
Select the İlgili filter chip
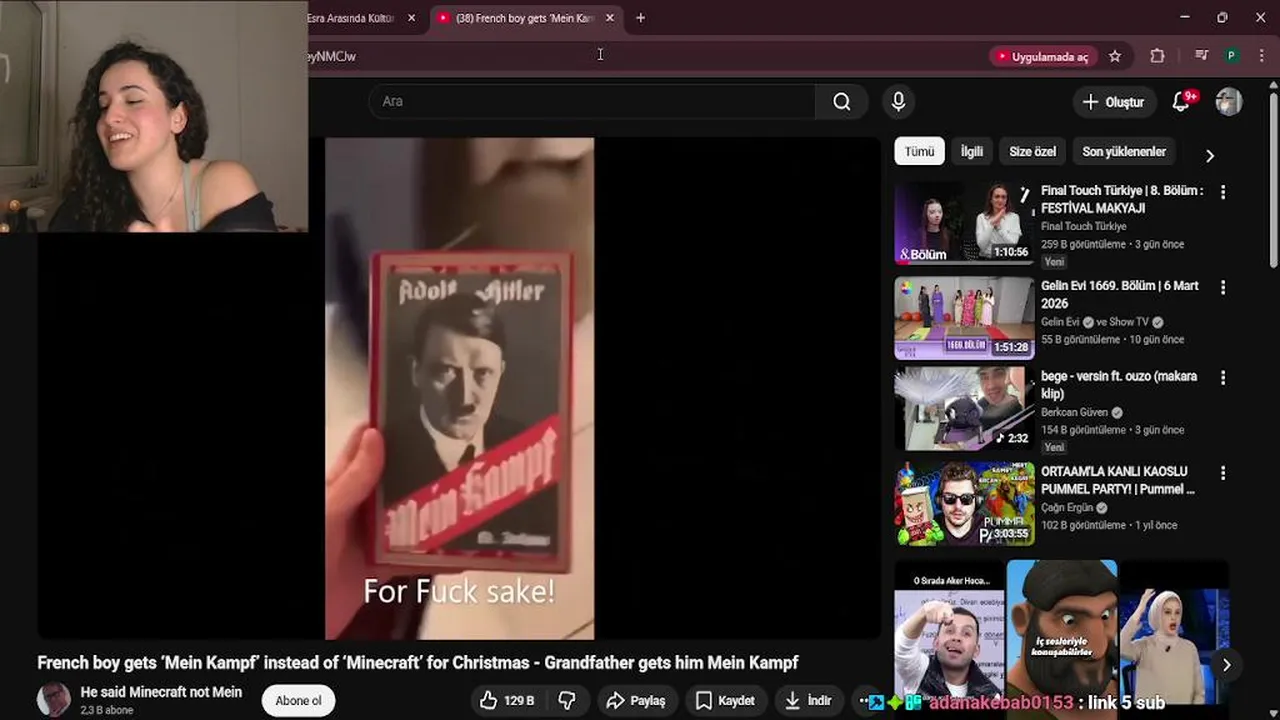click(971, 152)
